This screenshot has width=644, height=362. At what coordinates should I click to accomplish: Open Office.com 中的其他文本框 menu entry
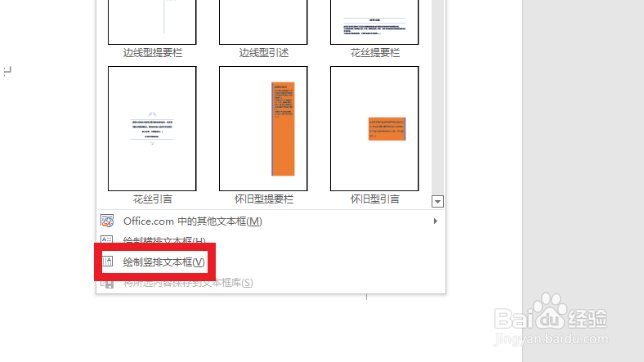(x=271, y=221)
